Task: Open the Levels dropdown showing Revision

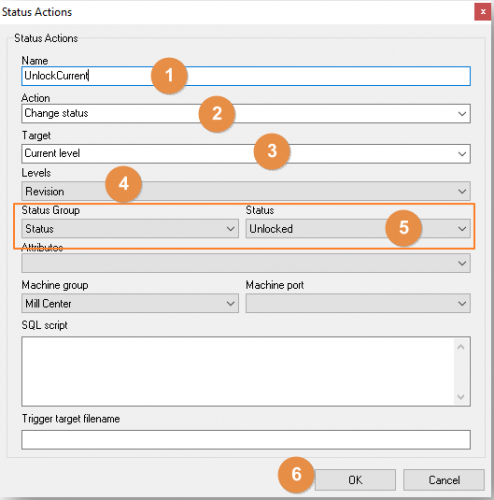Action: tap(246, 191)
